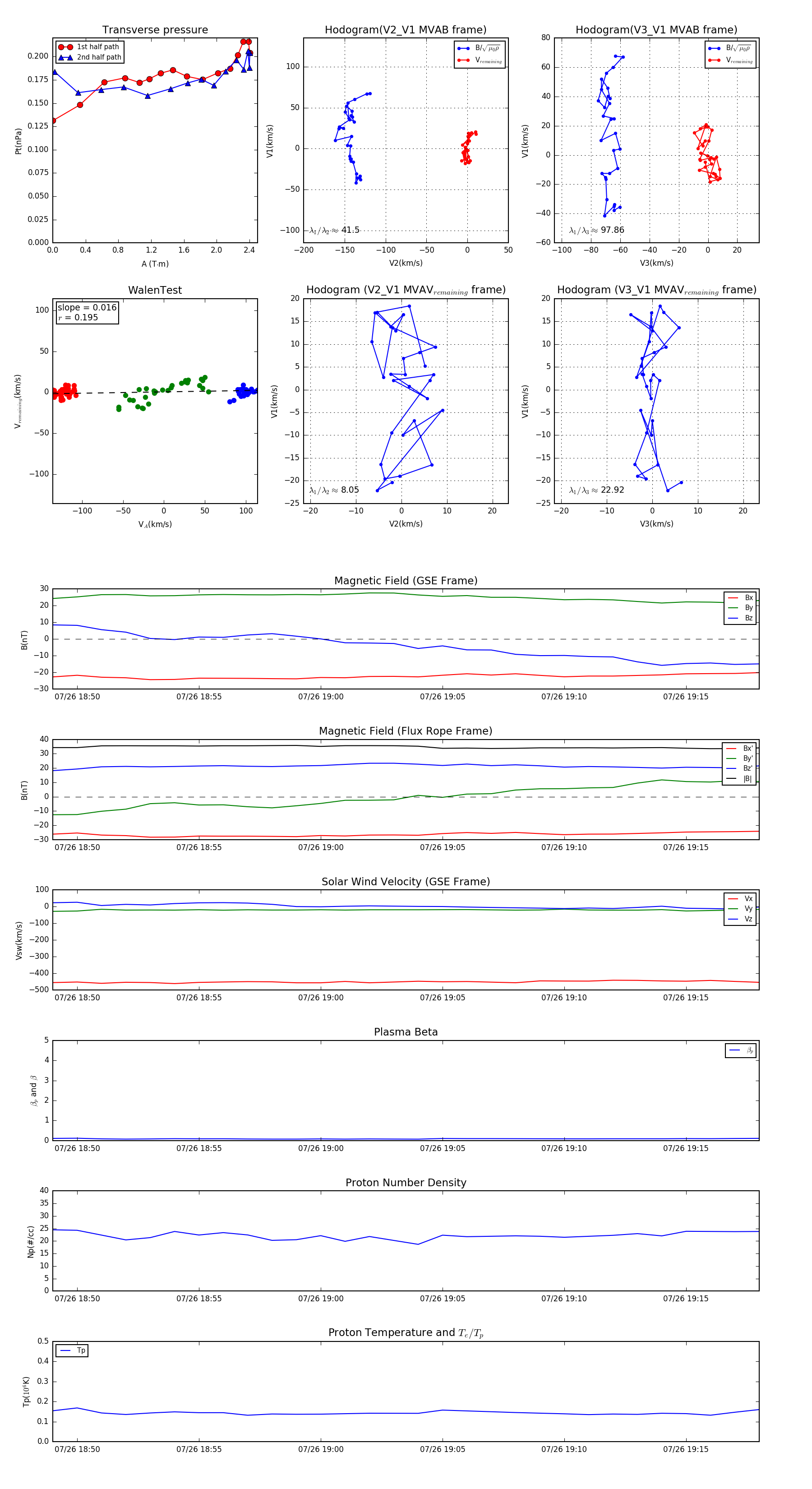Click the Plasma Beta legend box
Screen dimensions: 812x1489
(740, 1050)
